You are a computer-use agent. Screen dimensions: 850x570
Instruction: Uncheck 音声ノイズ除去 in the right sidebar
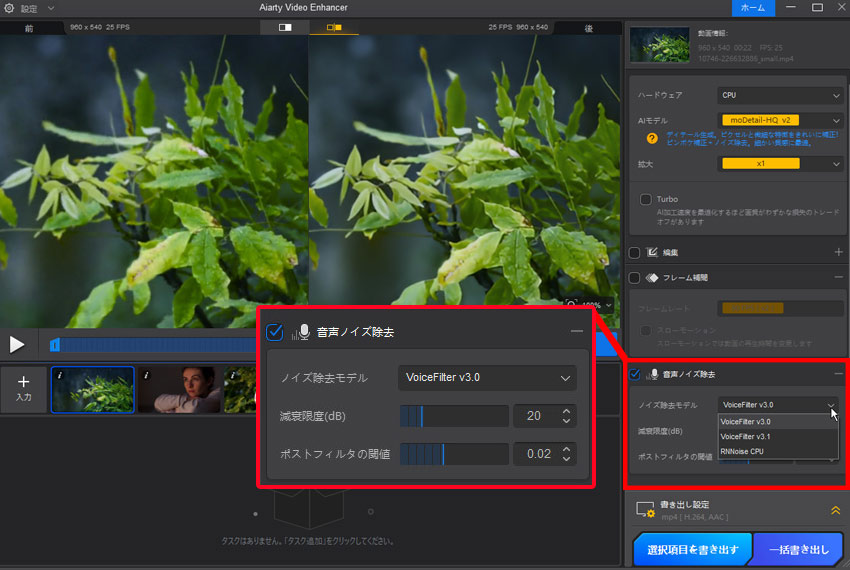(x=635, y=374)
